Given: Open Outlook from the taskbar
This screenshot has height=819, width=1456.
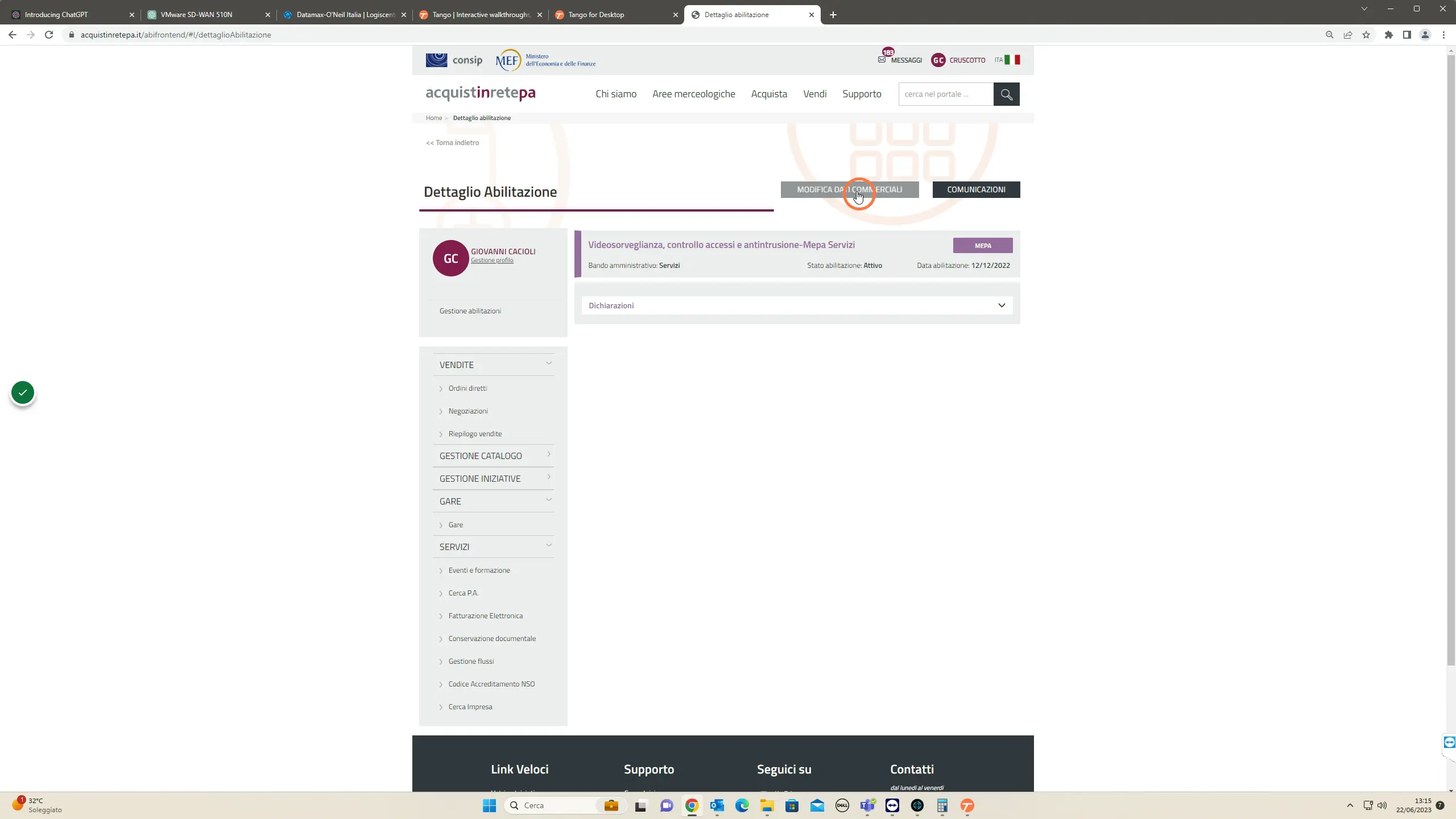Looking at the screenshot, I should (717, 805).
